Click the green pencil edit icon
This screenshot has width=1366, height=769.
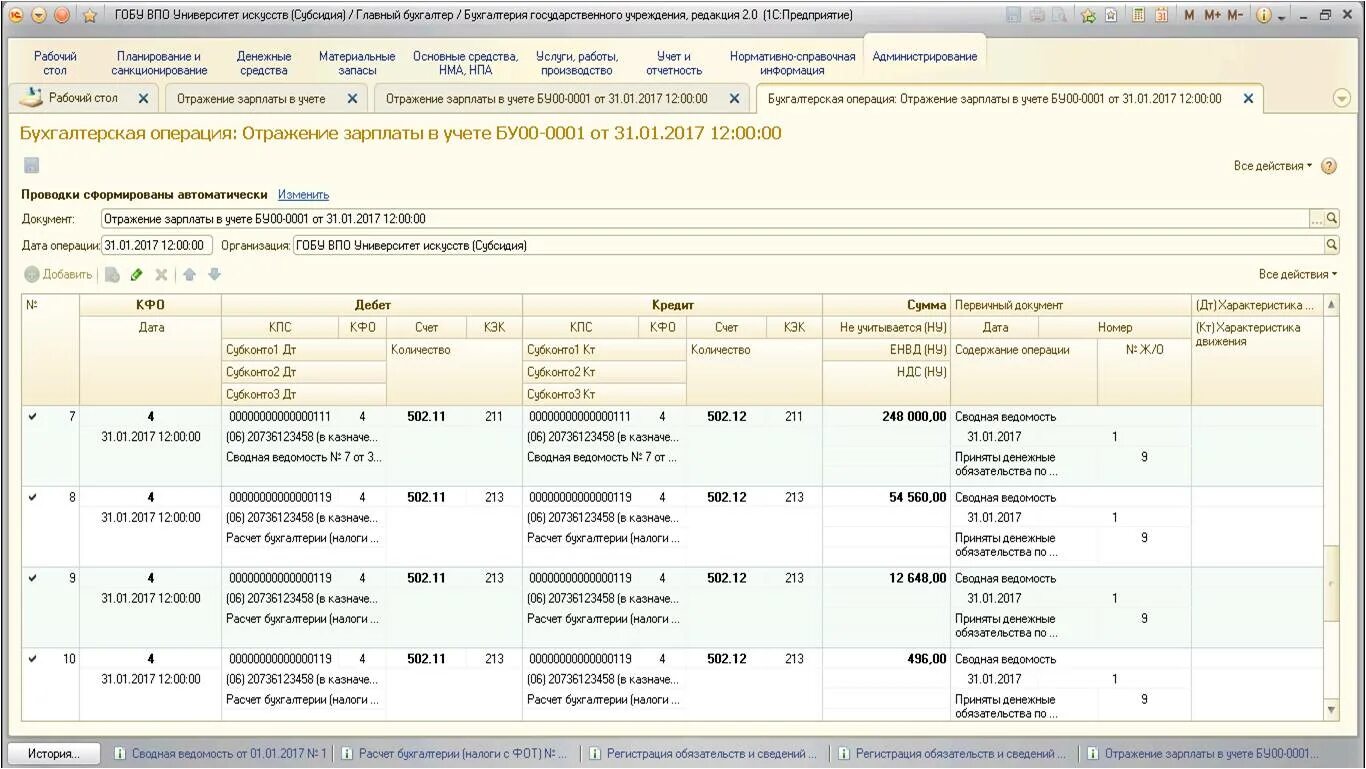[136, 274]
